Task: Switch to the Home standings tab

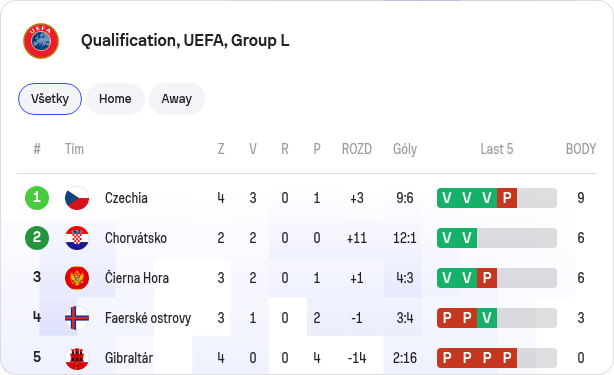Action: 115,99
